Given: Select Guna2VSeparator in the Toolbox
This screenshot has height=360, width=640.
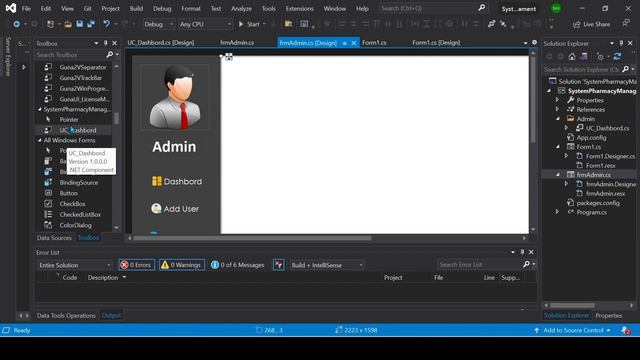Looking at the screenshot, I should (83, 67).
